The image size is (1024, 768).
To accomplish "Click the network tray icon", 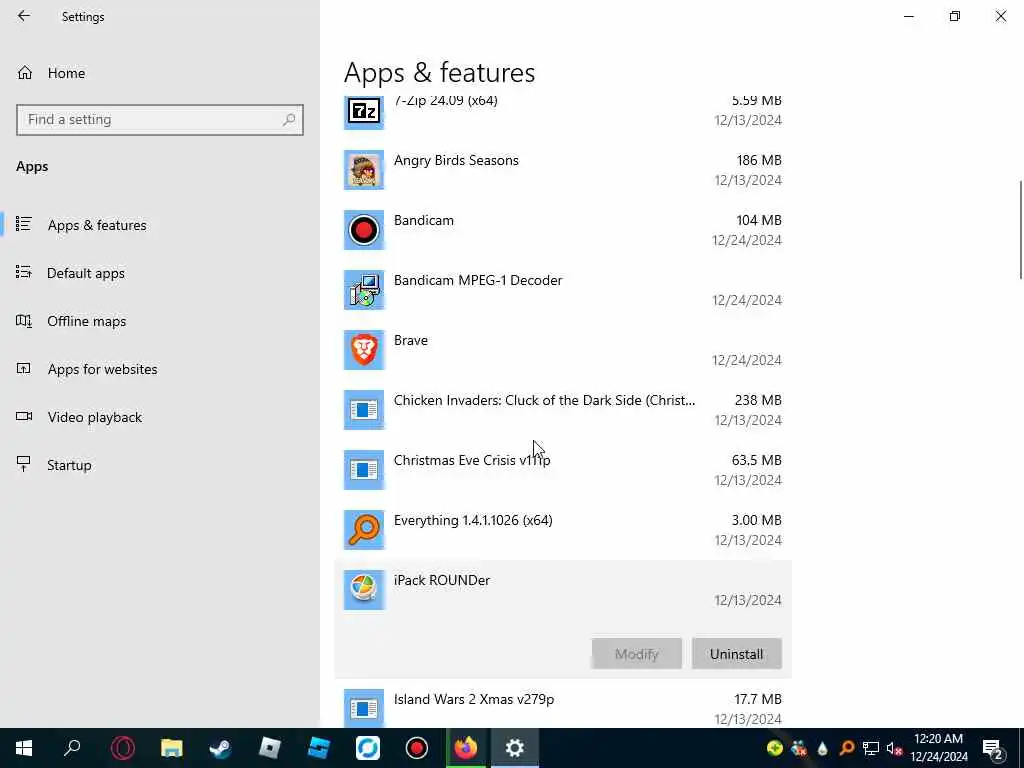I will pyautogui.click(x=871, y=748).
